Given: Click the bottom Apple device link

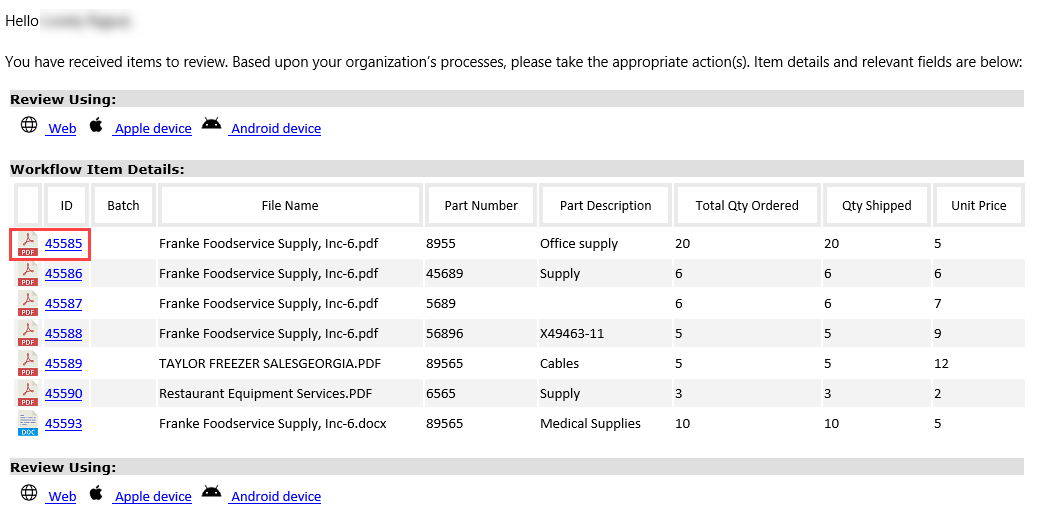Looking at the screenshot, I should click(153, 497).
